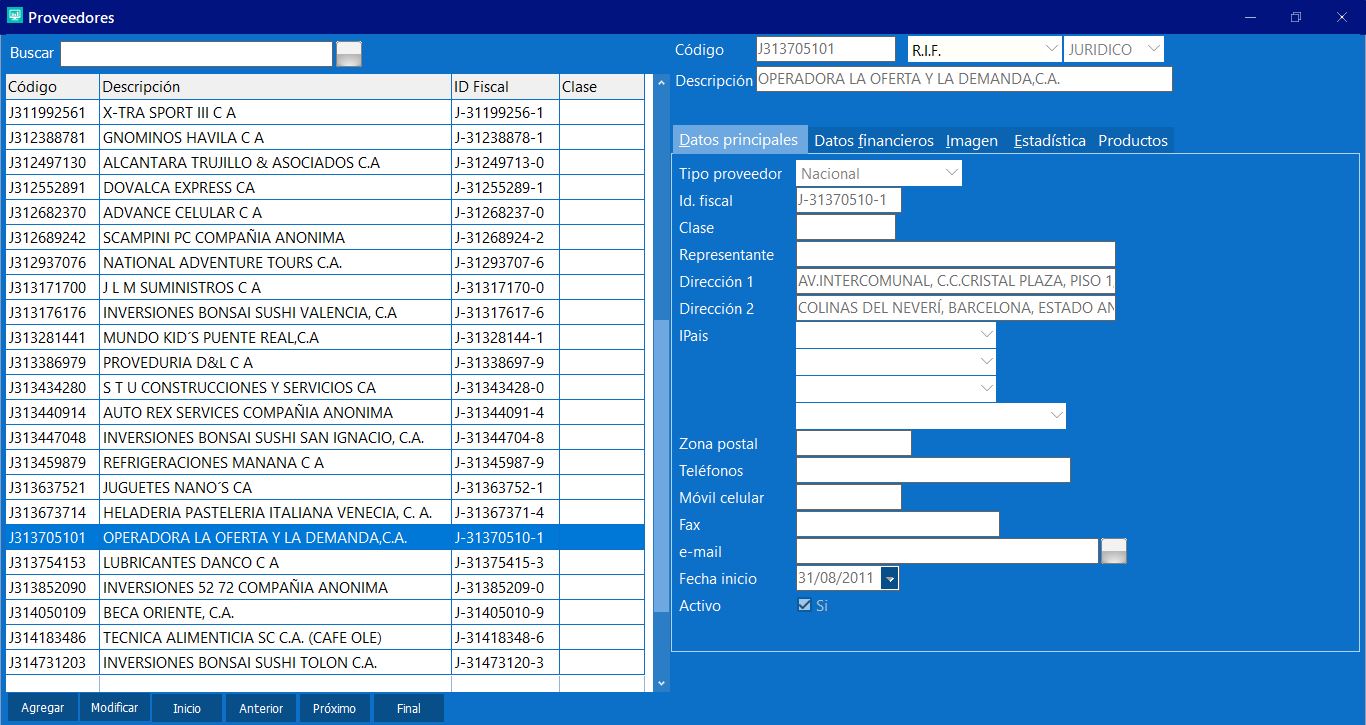This screenshot has height=725, width=1366.
Task: Click ID fiscal cell J-31473120-3
Action: 505,662
